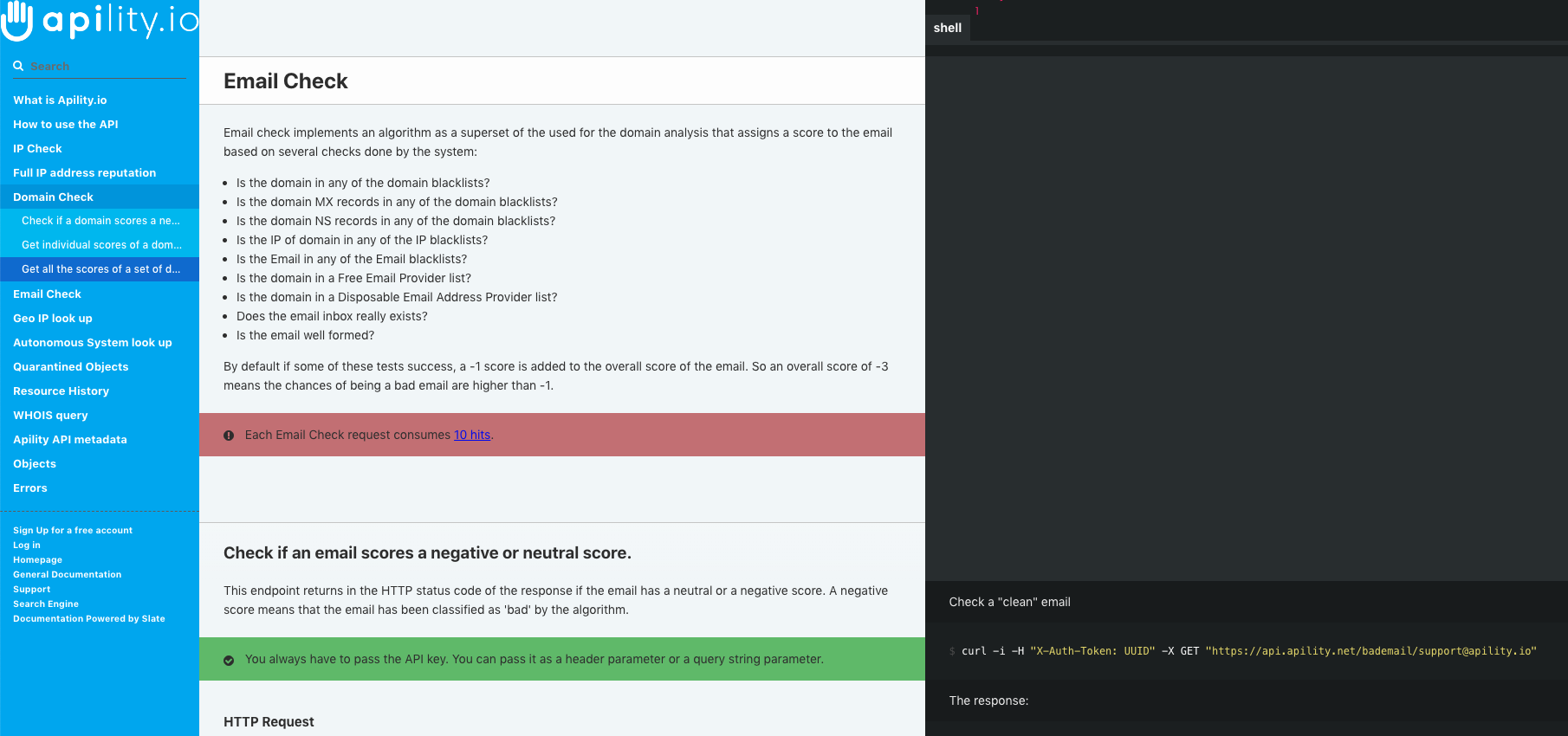Screen dimensions: 1568x736
Task: Click the magnifier icon in the search bar
Action: tap(18, 66)
